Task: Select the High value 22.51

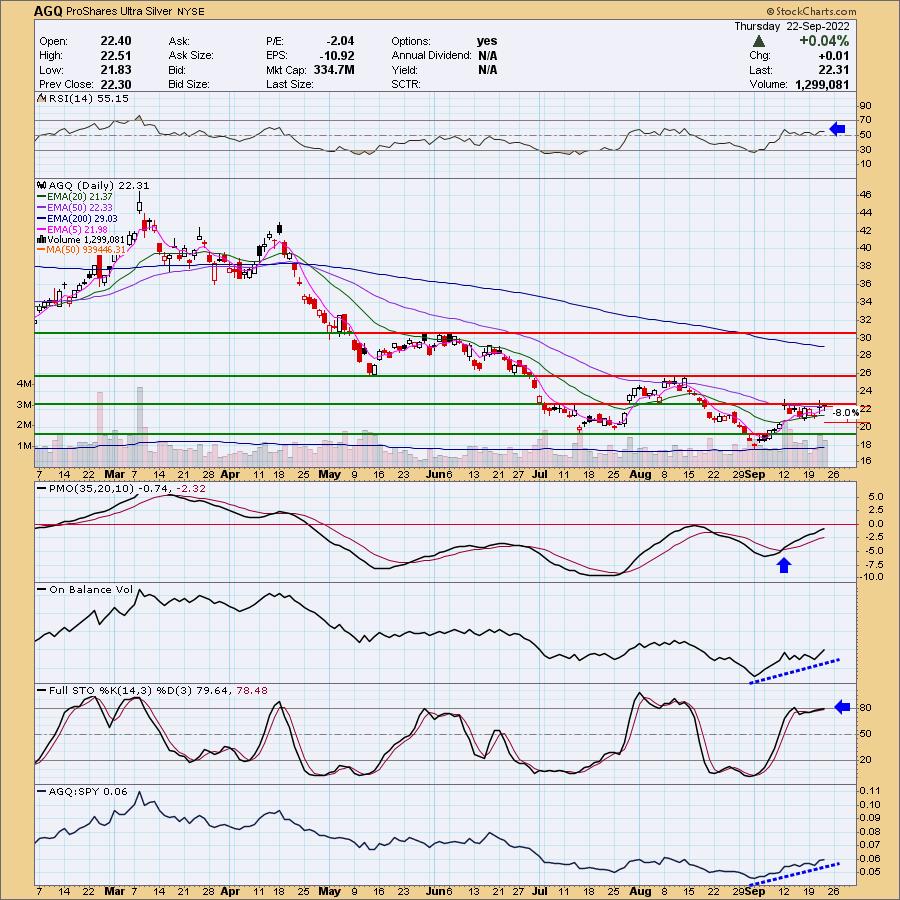Action: pyautogui.click(x=116, y=56)
